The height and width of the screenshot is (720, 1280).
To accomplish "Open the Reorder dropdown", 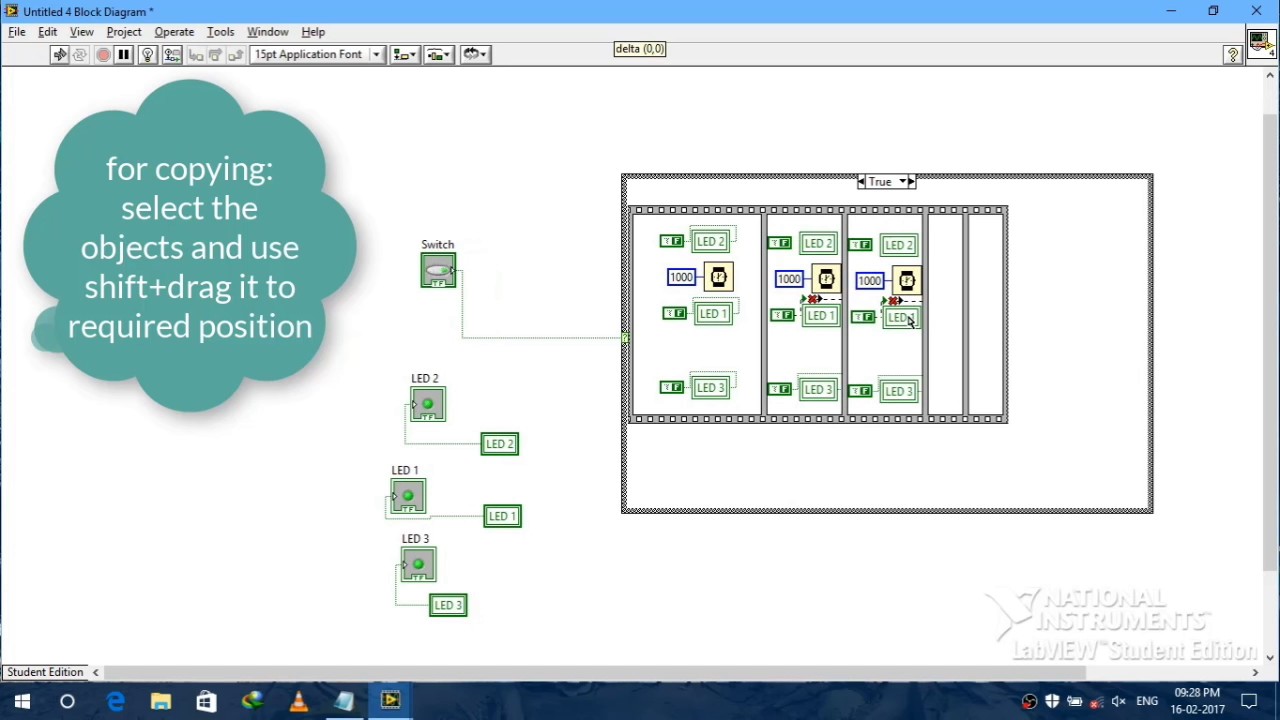I will tap(474, 55).
